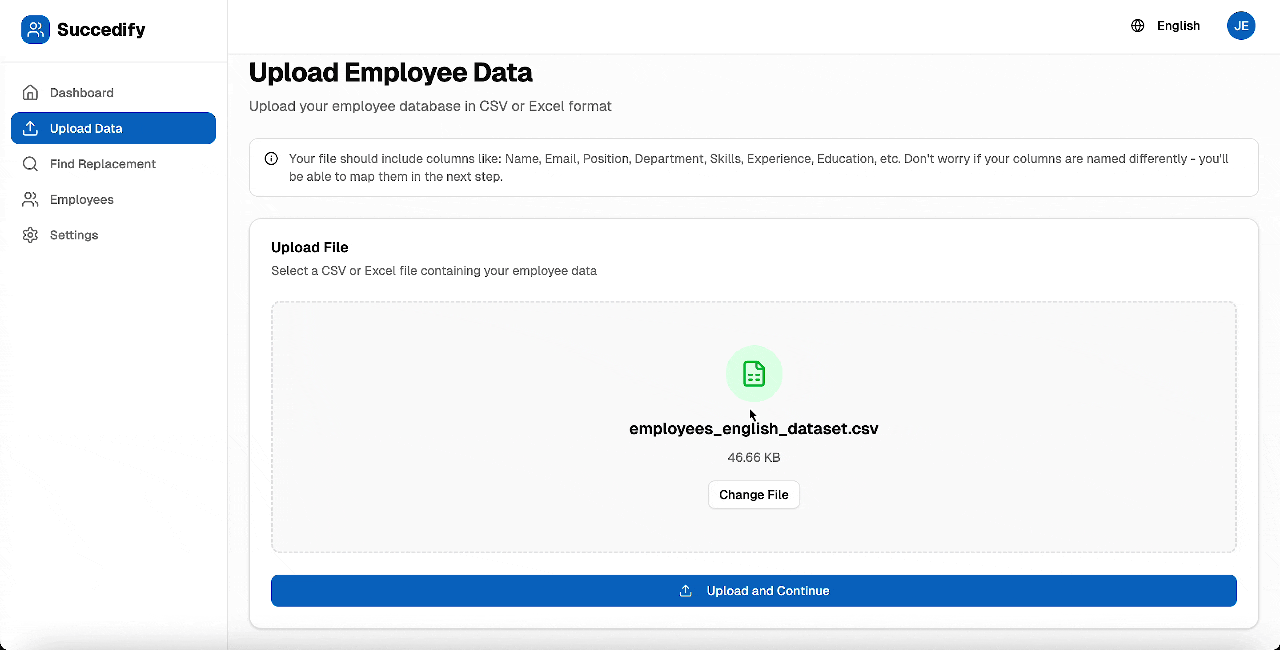Viewport: 1280px width, 650px height.
Task: Click the Find Replacement magnifier icon
Action: (30, 164)
